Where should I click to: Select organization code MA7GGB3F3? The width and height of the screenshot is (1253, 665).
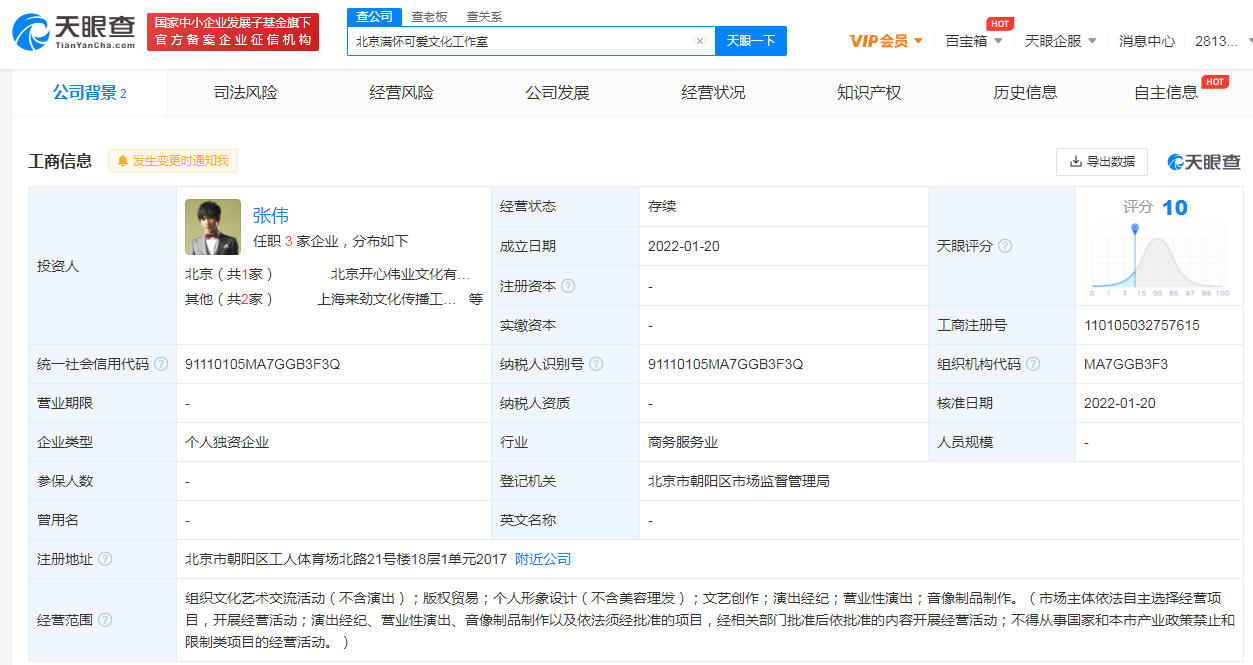[x=1126, y=364]
